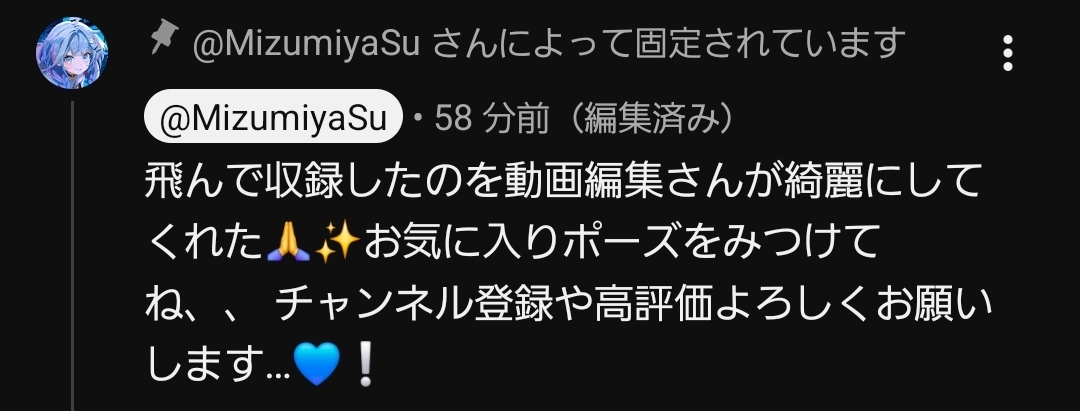
Task: Click the pushpin pinned-comment icon
Action: (165, 36)
